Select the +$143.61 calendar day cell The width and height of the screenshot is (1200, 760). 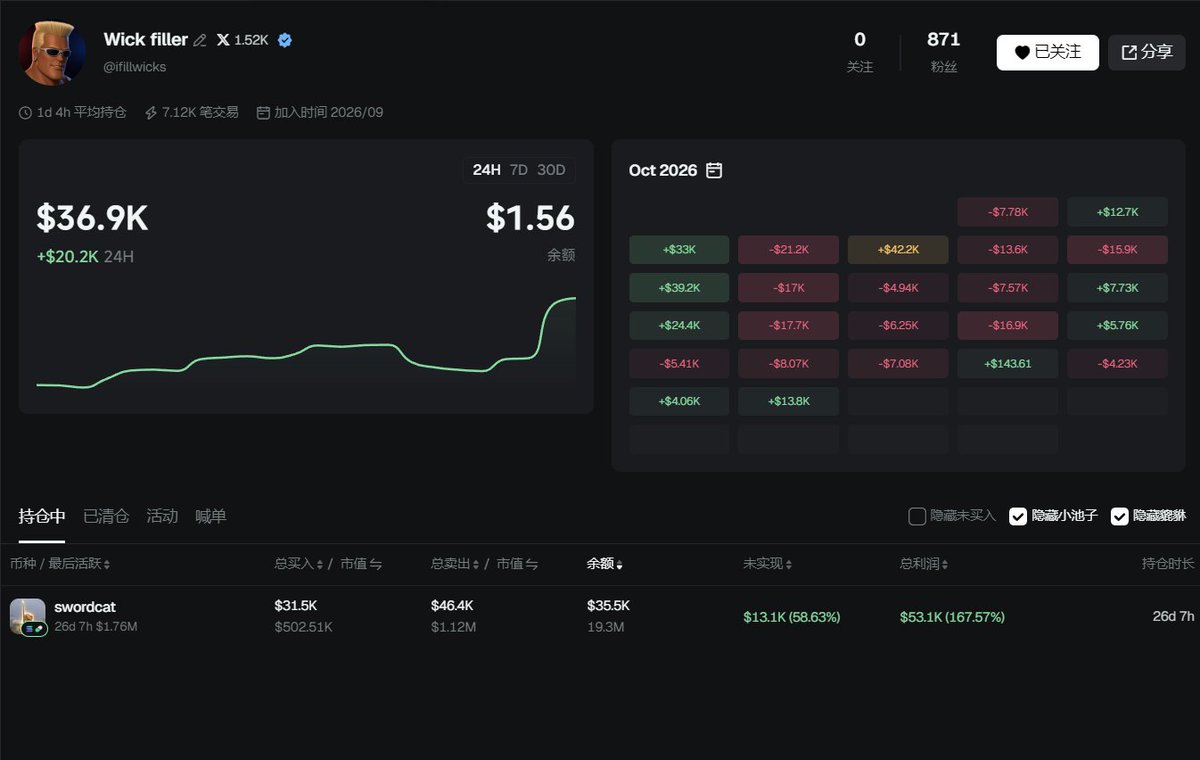click(1007, 364)
